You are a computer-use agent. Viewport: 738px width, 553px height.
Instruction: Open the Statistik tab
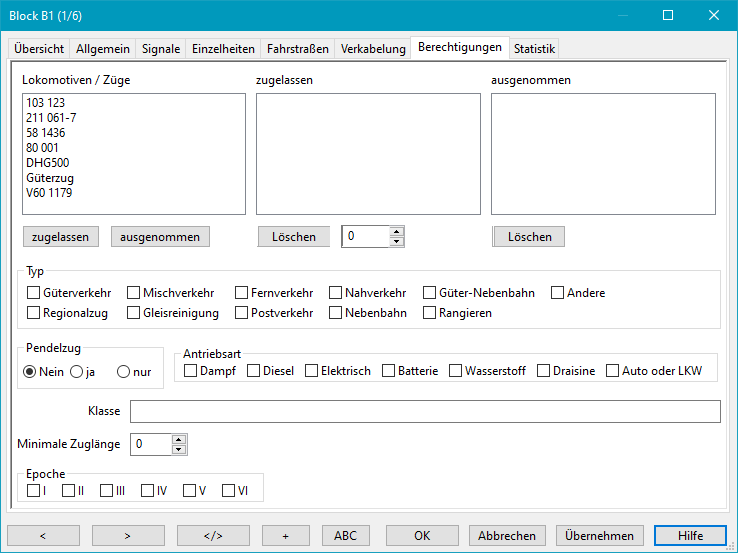click(534, 48)
